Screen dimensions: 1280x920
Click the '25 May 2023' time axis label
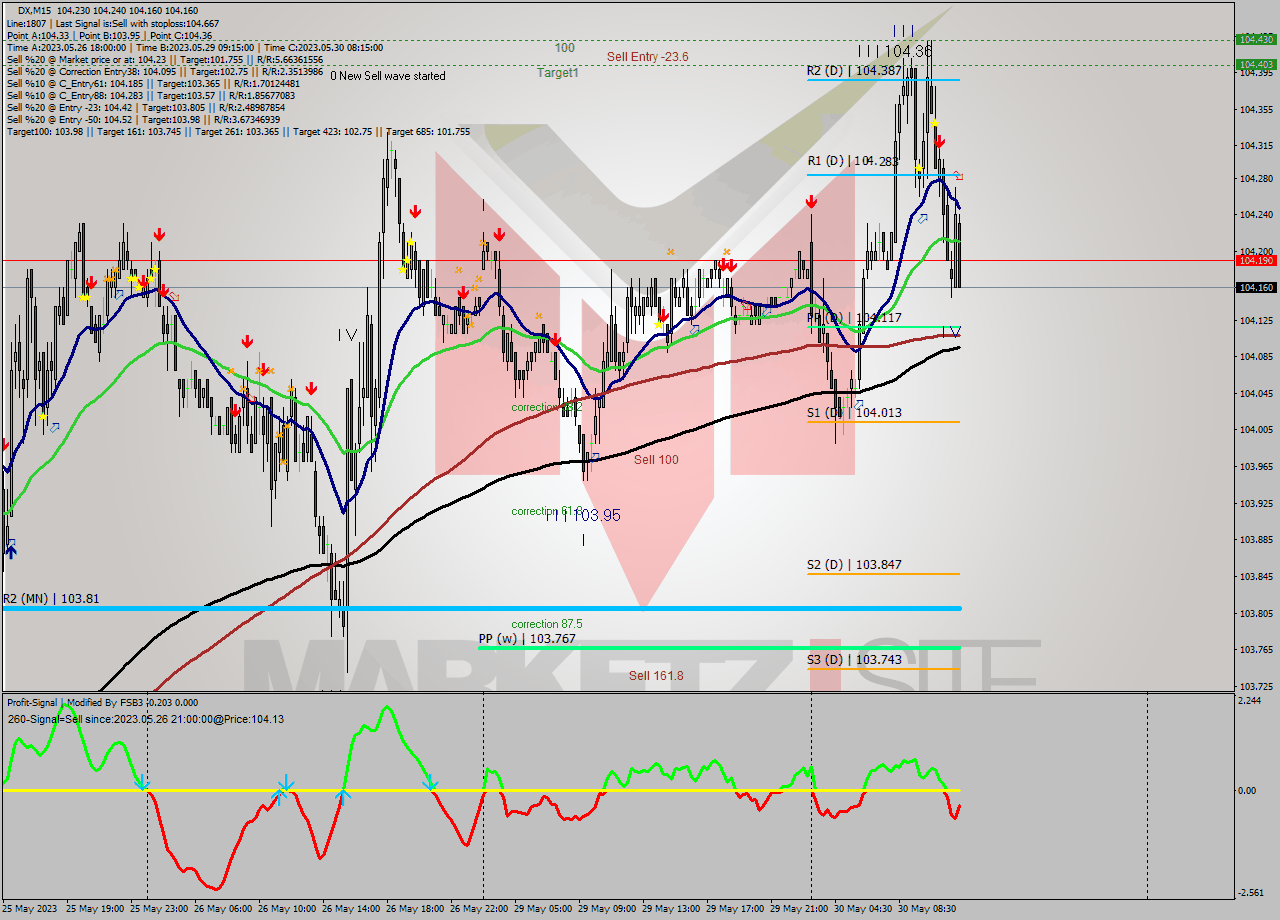click(30, 909)
